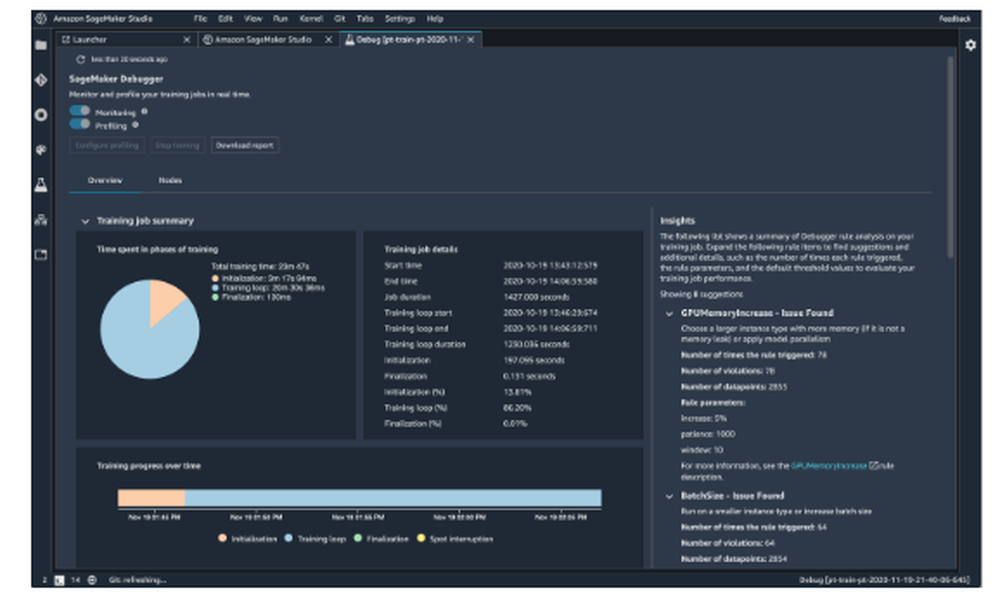Screen dimensions: 1000x603
Task: Select the Overview tab
Action: pyautogui.click(x=105, y=180)
